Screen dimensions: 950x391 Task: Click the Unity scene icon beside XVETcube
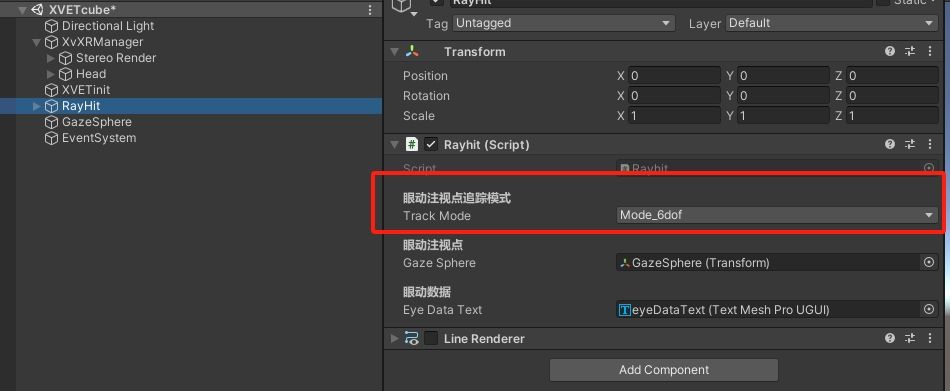(x=38, y=10)
